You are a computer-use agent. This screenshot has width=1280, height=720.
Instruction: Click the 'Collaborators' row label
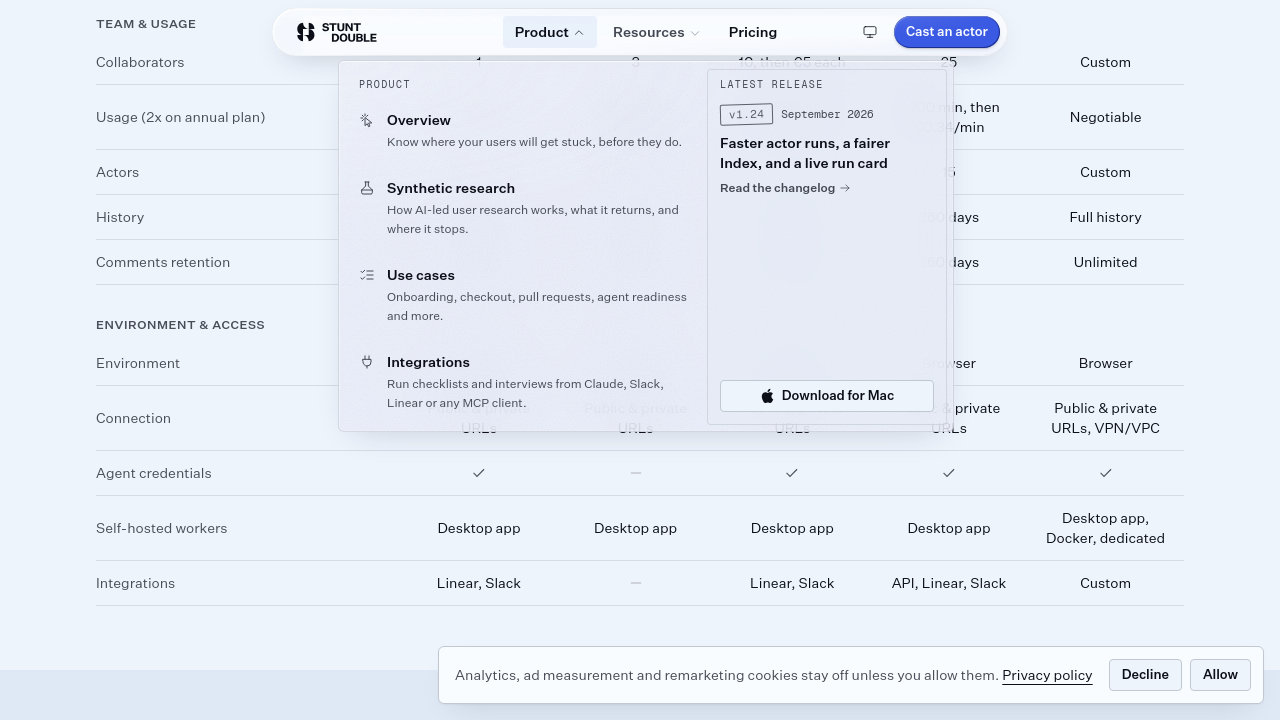140,62
